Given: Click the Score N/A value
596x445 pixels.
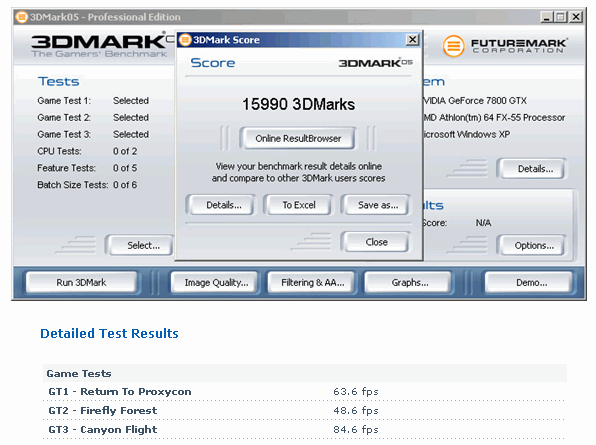Looking at the screenshot, I should click(x=483, y=223).
